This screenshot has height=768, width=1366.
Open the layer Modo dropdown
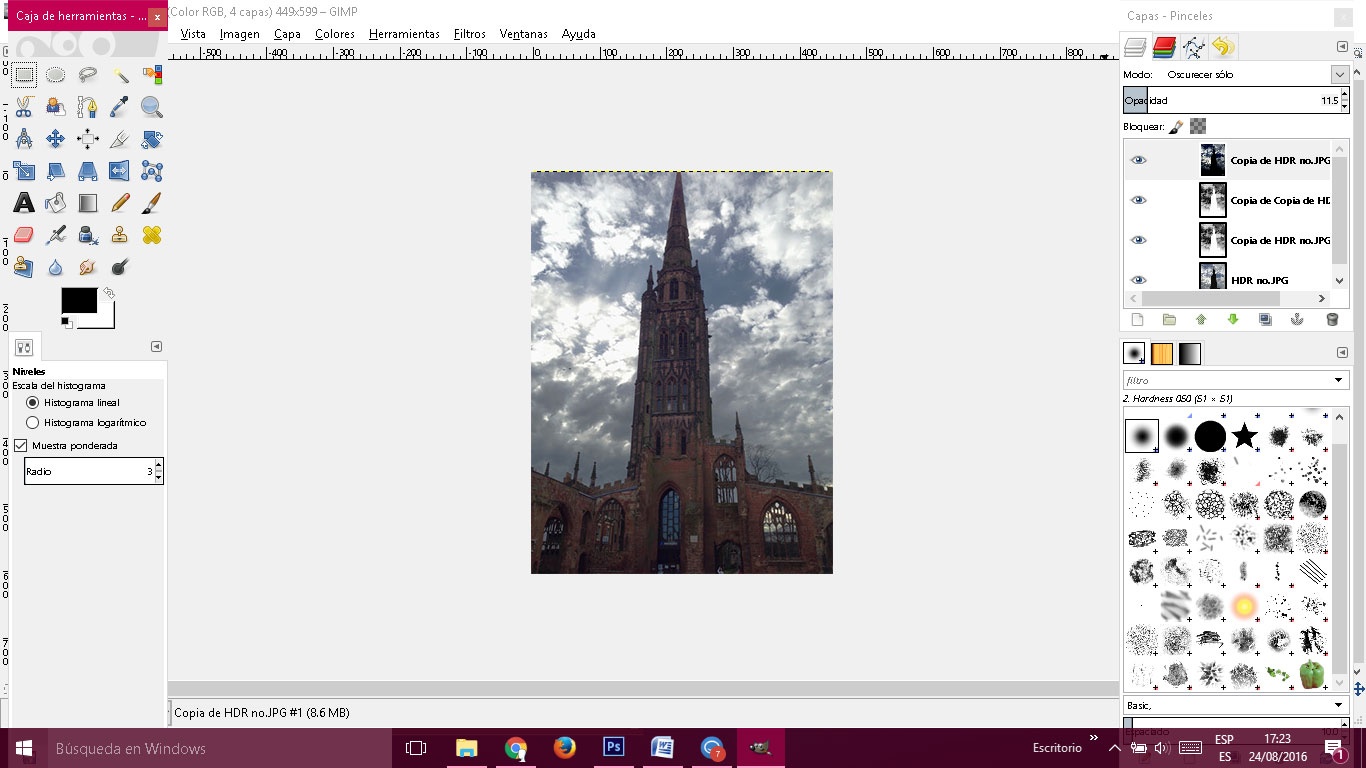1339,75
